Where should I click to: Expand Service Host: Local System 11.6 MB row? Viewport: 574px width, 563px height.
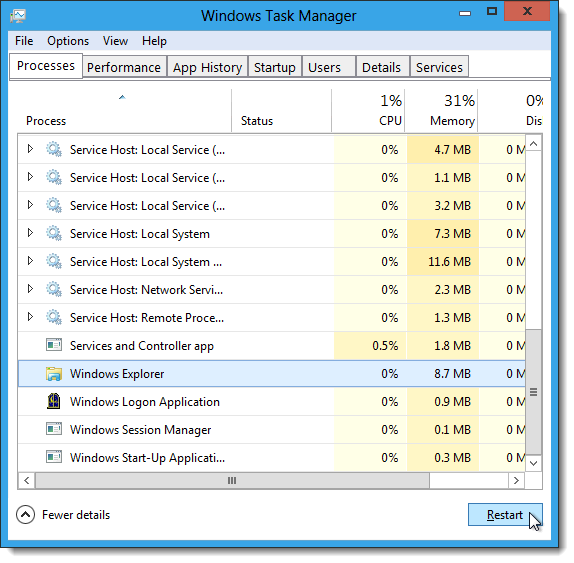click(x=30, y=261)
